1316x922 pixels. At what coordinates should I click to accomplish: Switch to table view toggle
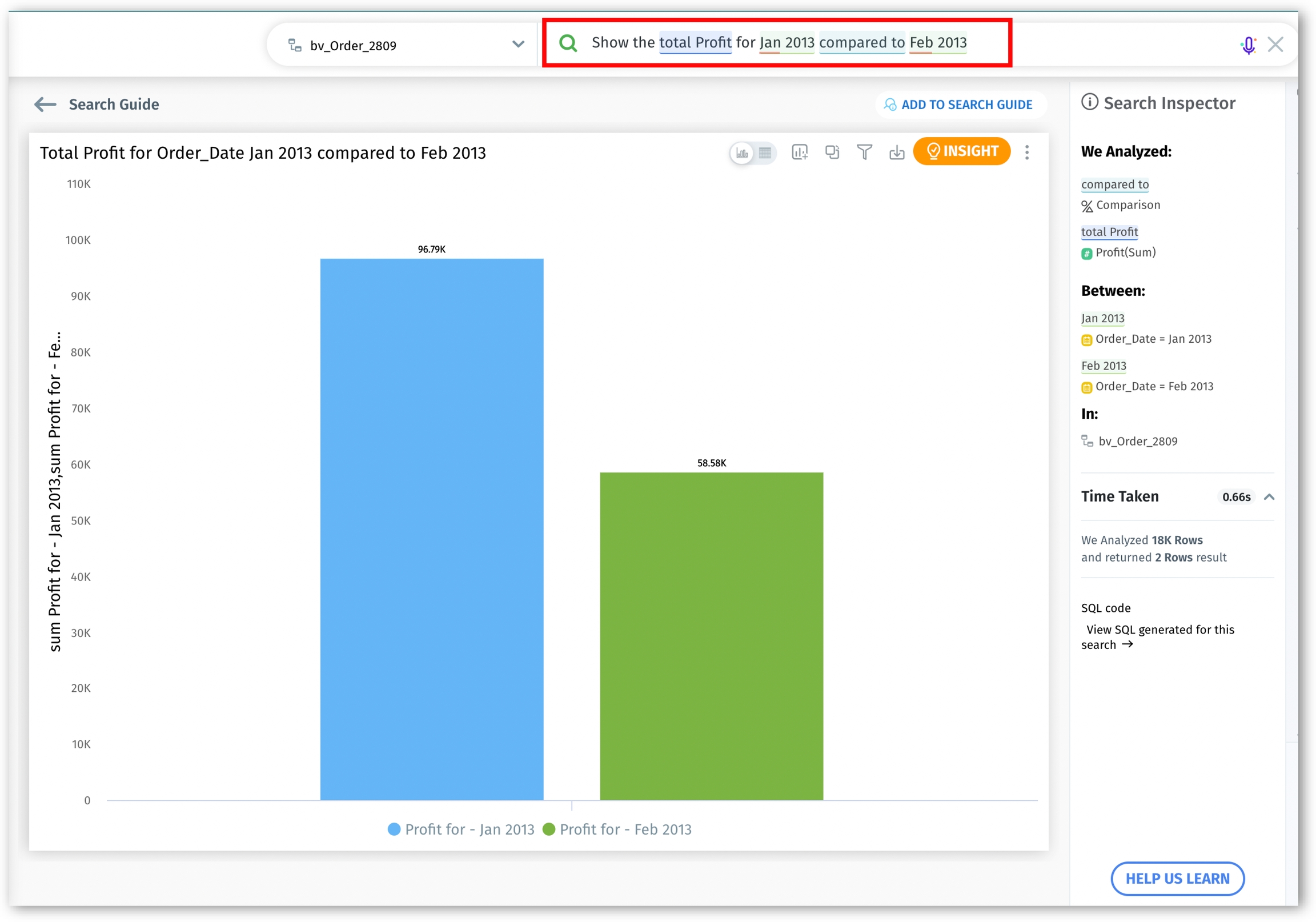(765, 153)
